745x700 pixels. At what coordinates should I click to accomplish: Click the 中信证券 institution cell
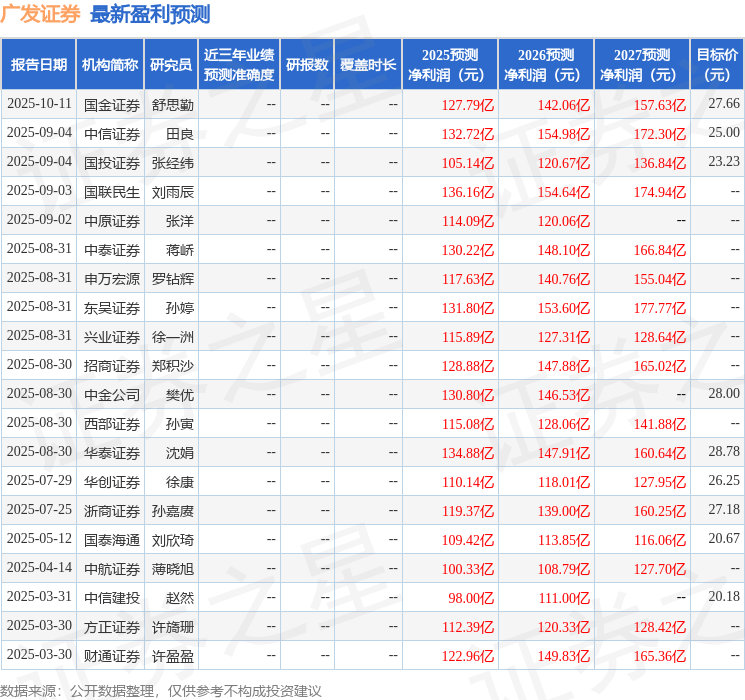[x=112, y=134]
